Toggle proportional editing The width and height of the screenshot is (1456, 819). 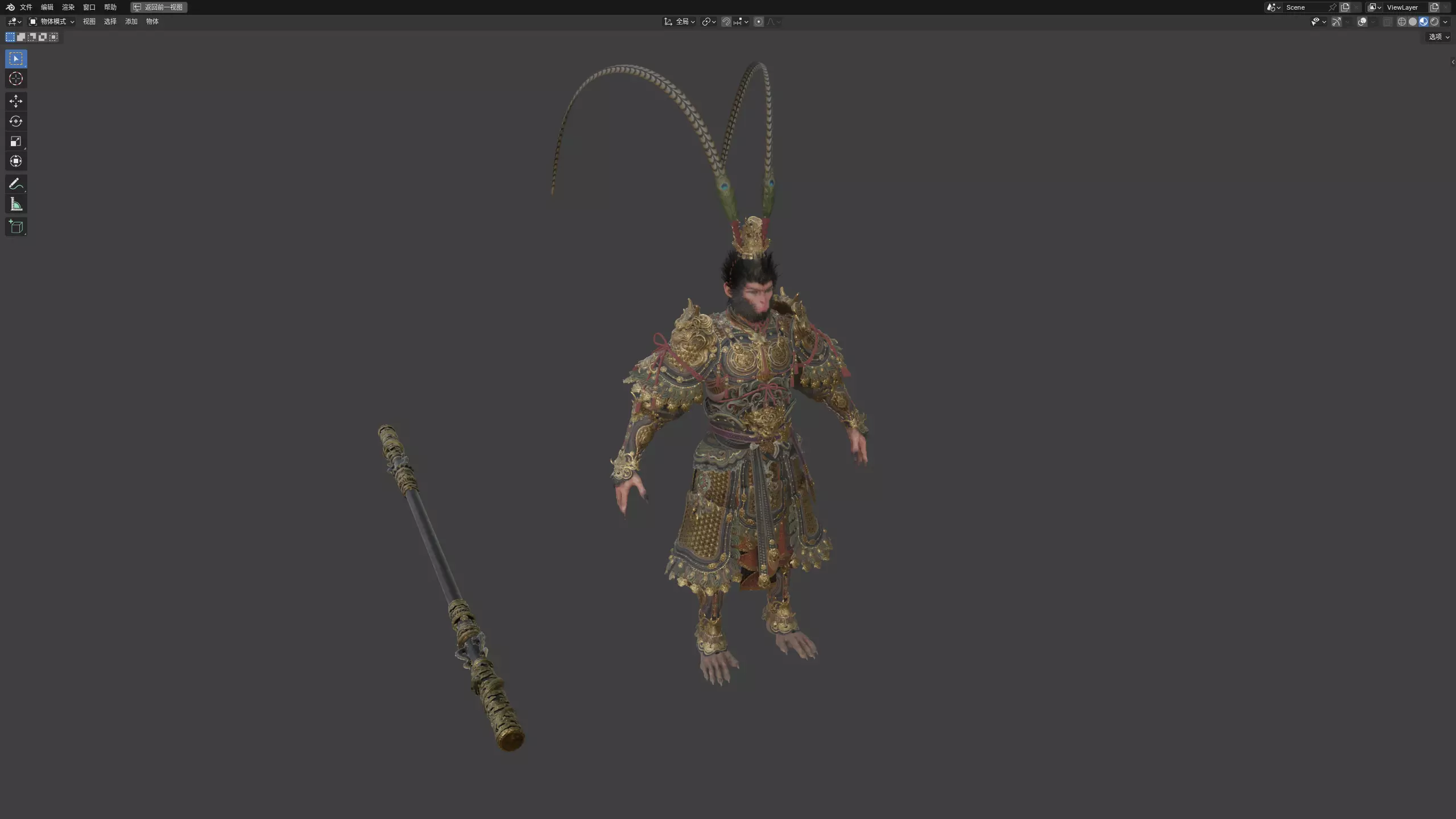[758, 22]
